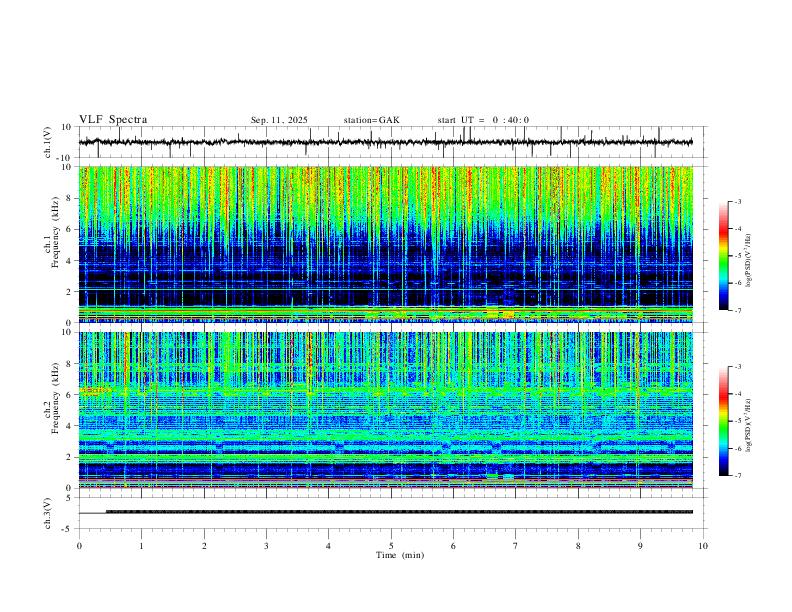This screenshot has width=792, height=612.
Task: Click the "VLF Spectra" title text
Action: click(x=113, y=120)
